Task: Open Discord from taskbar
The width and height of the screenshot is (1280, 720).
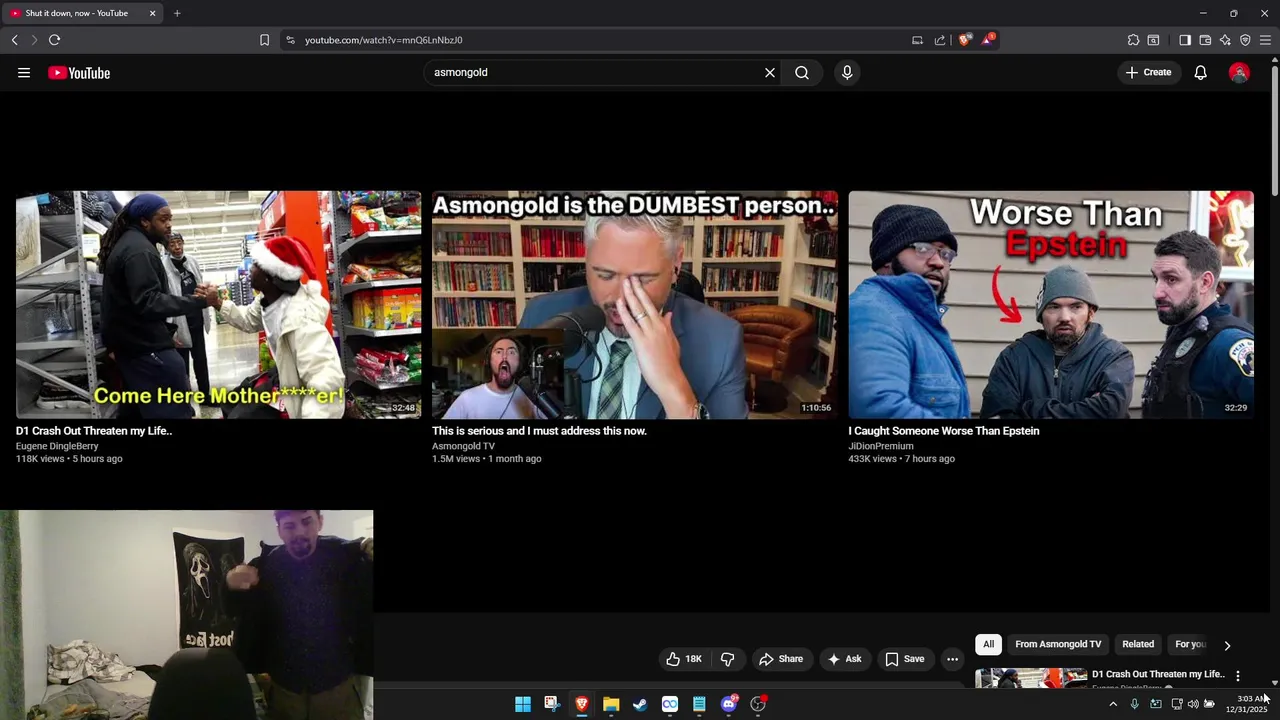Action: (x=729, y=704)
